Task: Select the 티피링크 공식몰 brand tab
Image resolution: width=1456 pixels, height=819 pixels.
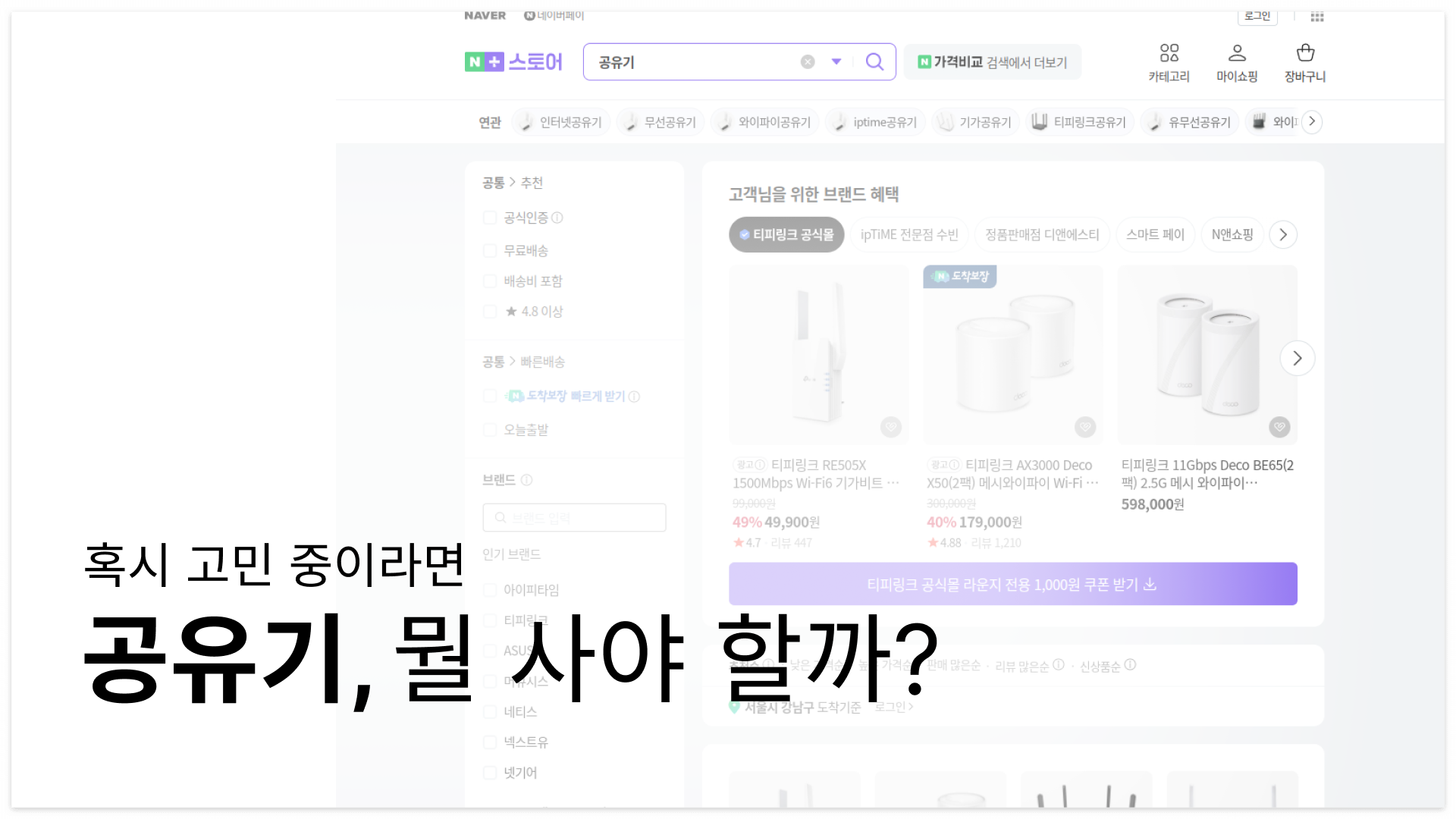Action: click(x=786, y=235)
